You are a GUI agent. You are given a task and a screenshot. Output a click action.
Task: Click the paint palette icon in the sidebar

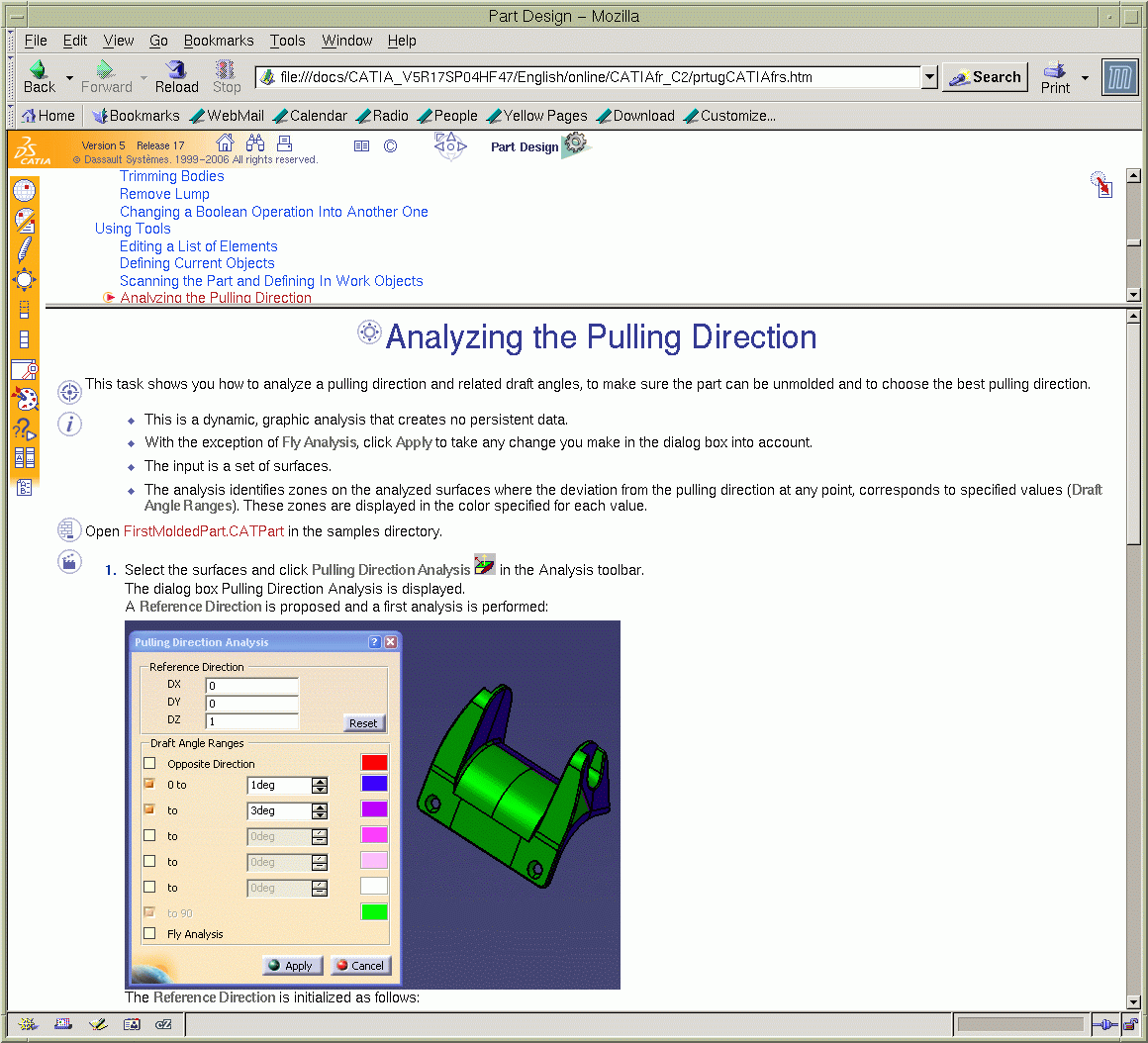[24, 399]
